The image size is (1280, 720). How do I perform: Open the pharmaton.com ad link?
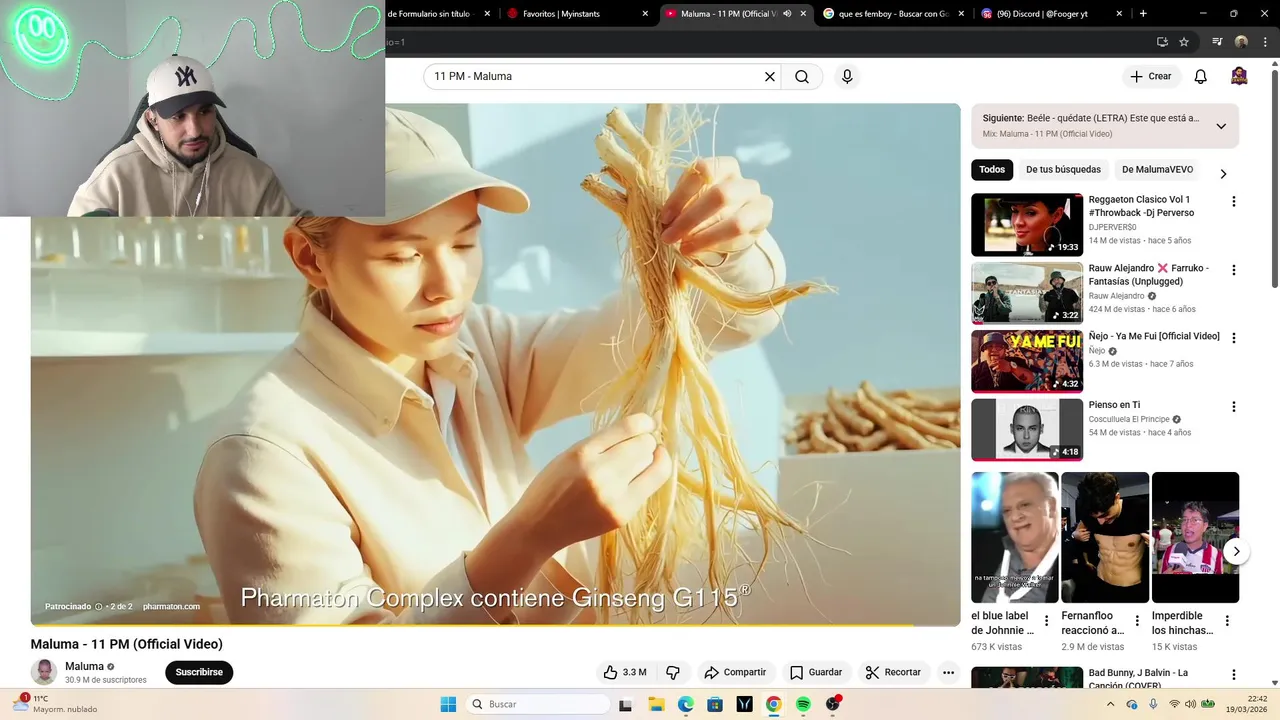point(171,607)
